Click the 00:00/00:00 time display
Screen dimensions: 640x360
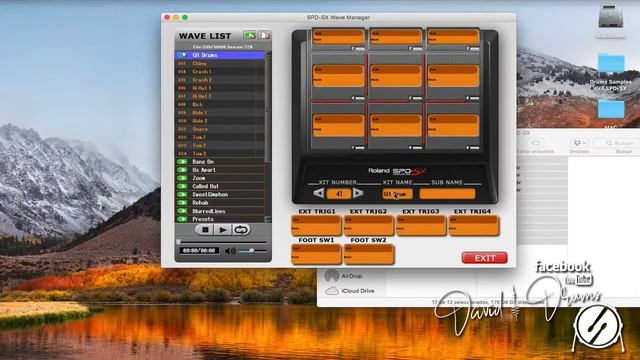tap(199, 251)
